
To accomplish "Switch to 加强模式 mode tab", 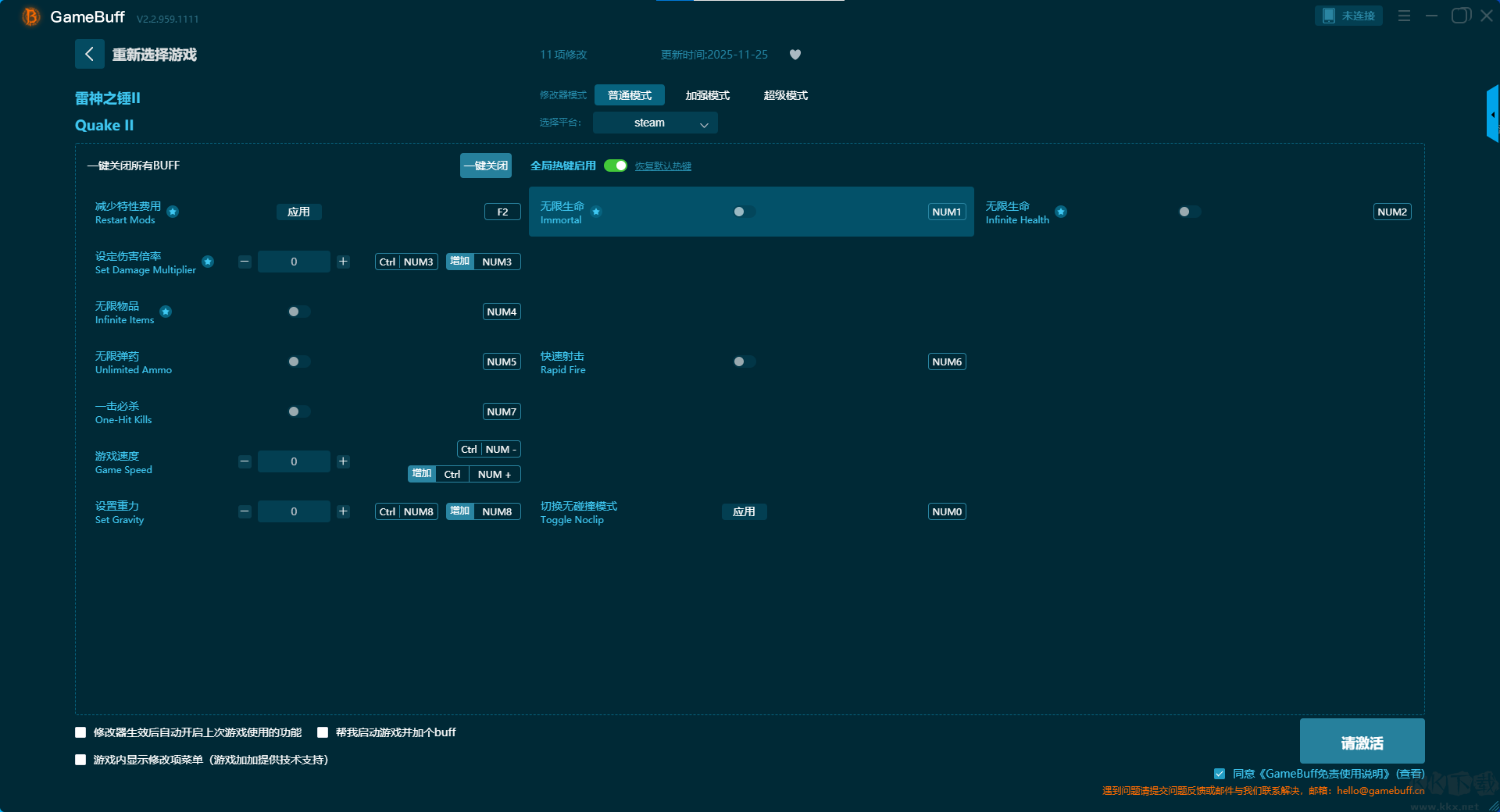I will 707,95.
